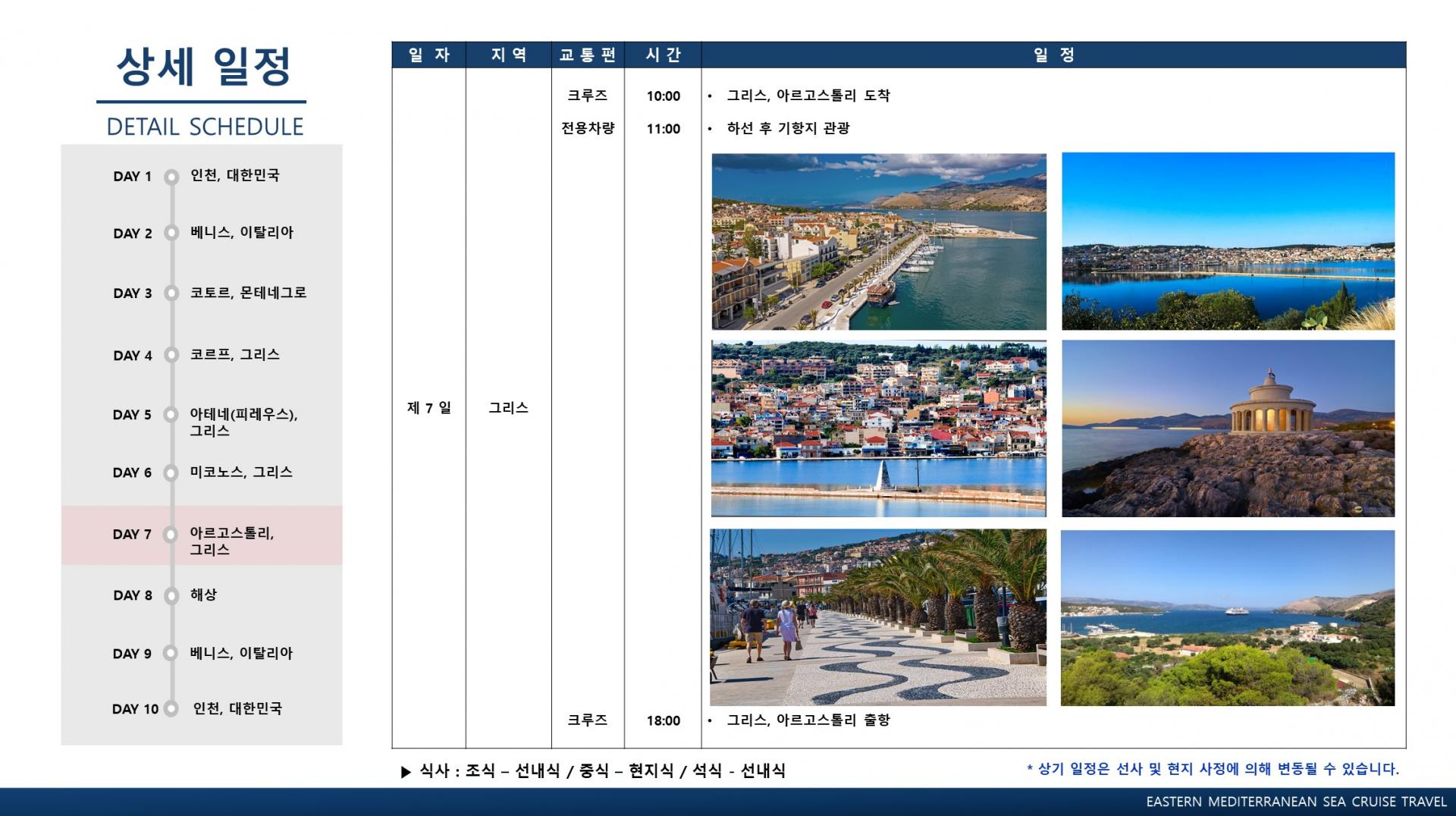Click the '지 역' column header
Screen dimensions: 1456x816
click(509, 55)
